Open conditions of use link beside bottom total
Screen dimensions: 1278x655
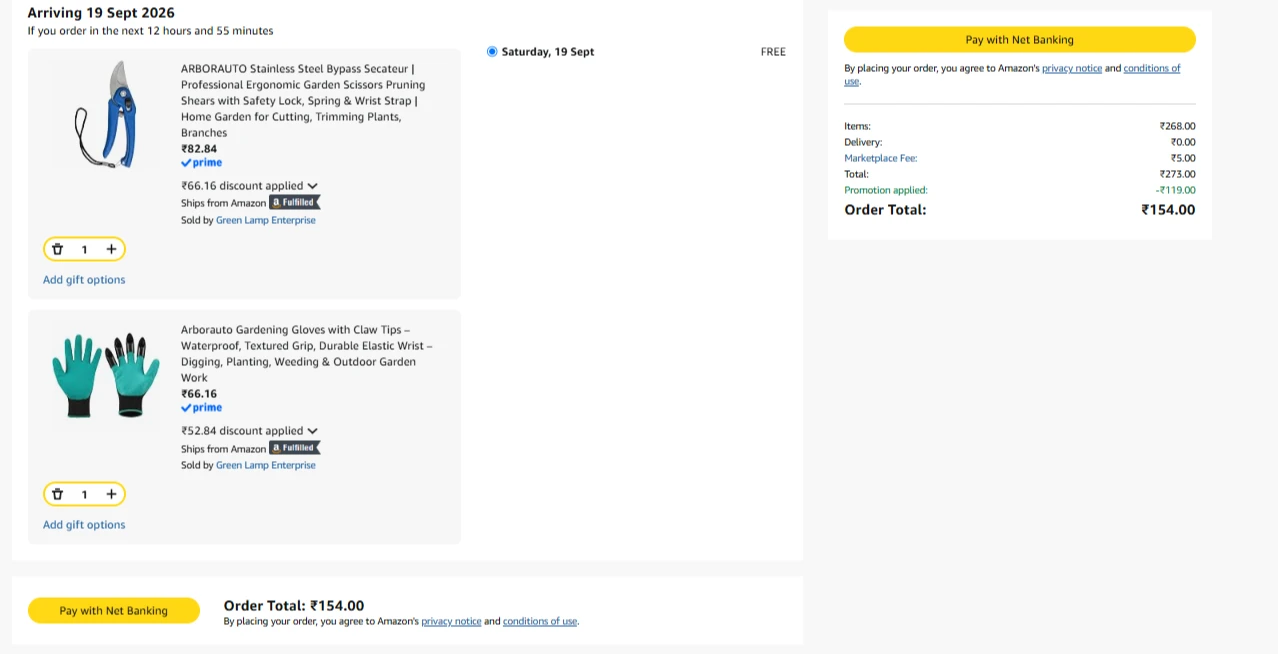540,621
